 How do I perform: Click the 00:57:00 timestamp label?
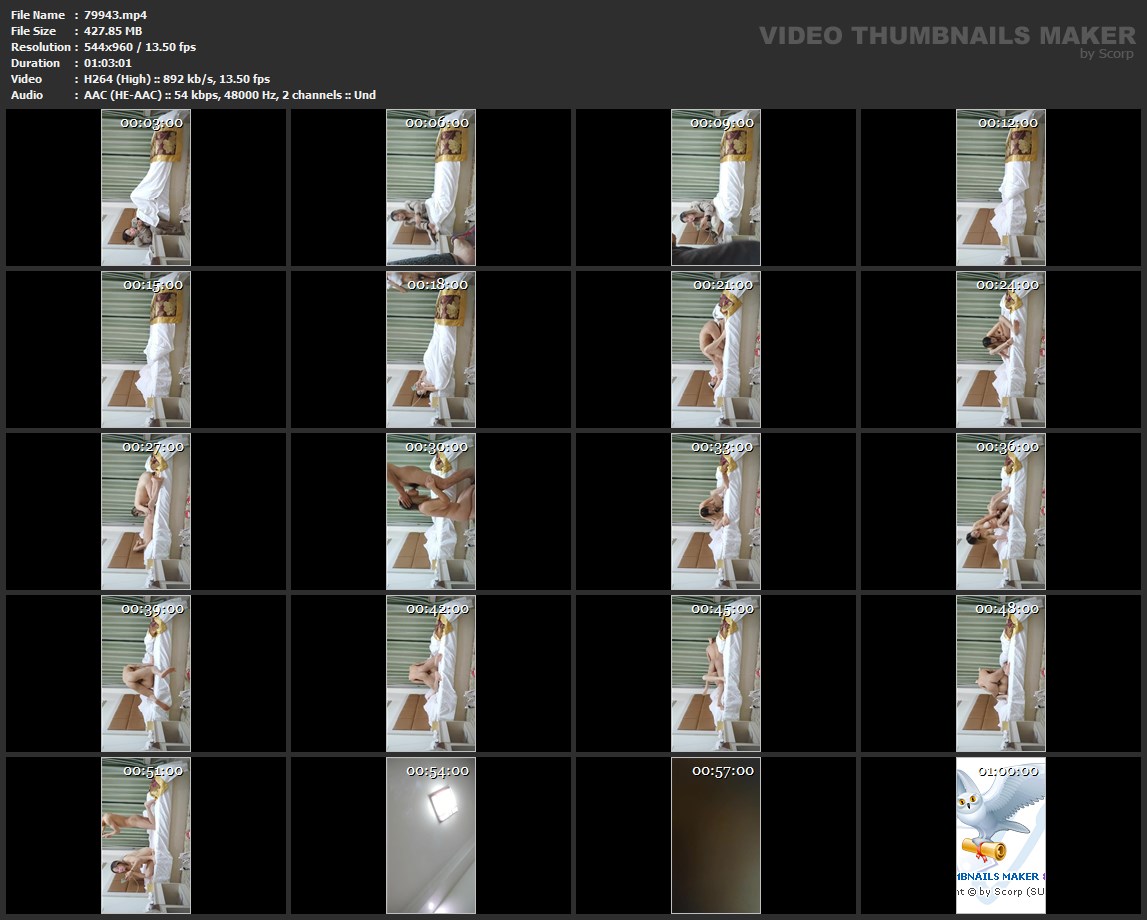722,771
